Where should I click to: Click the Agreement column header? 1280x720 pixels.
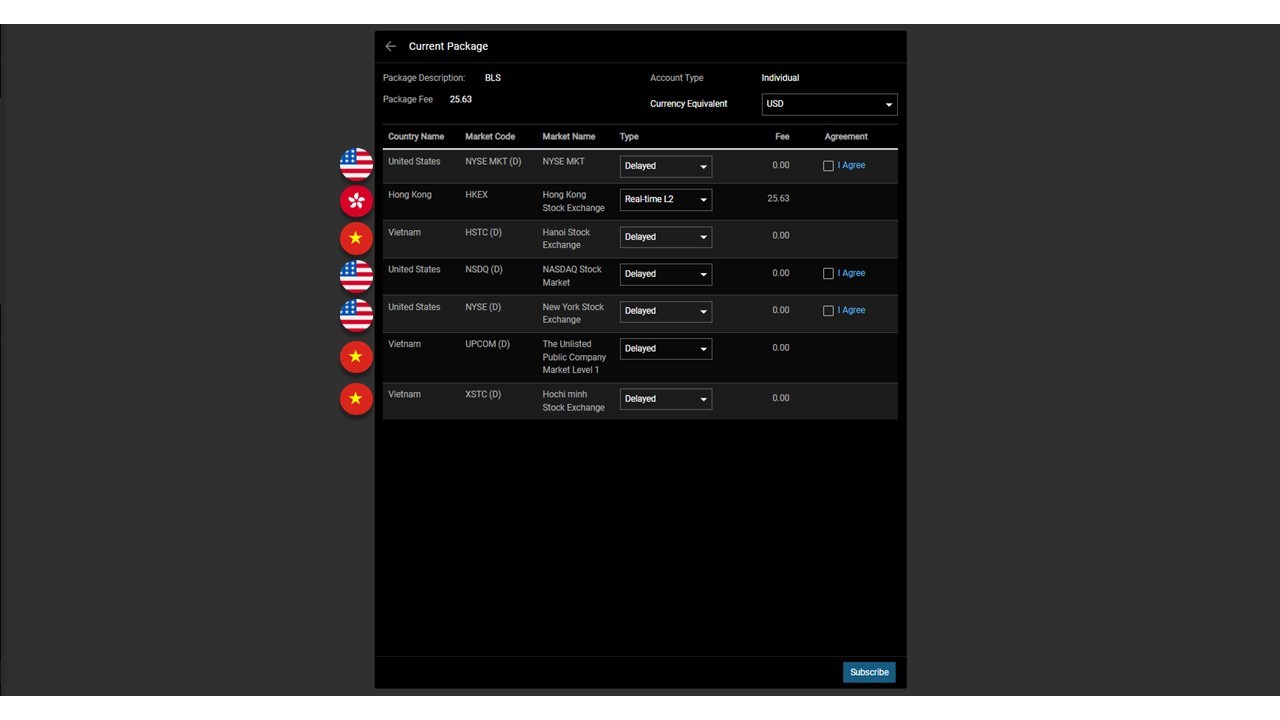pyautogui.click(x=846, y=137)
